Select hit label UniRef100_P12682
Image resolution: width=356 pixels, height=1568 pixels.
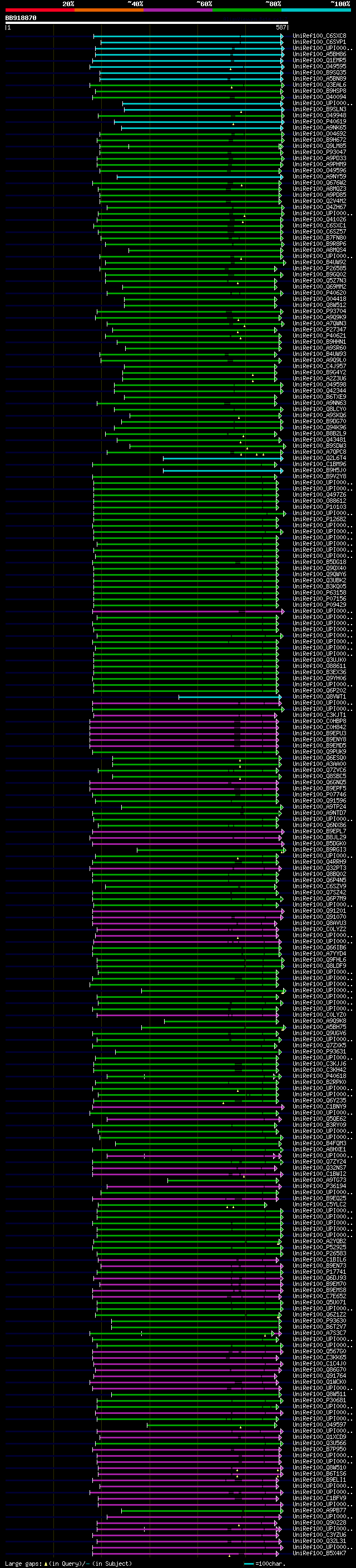[319, 519]
